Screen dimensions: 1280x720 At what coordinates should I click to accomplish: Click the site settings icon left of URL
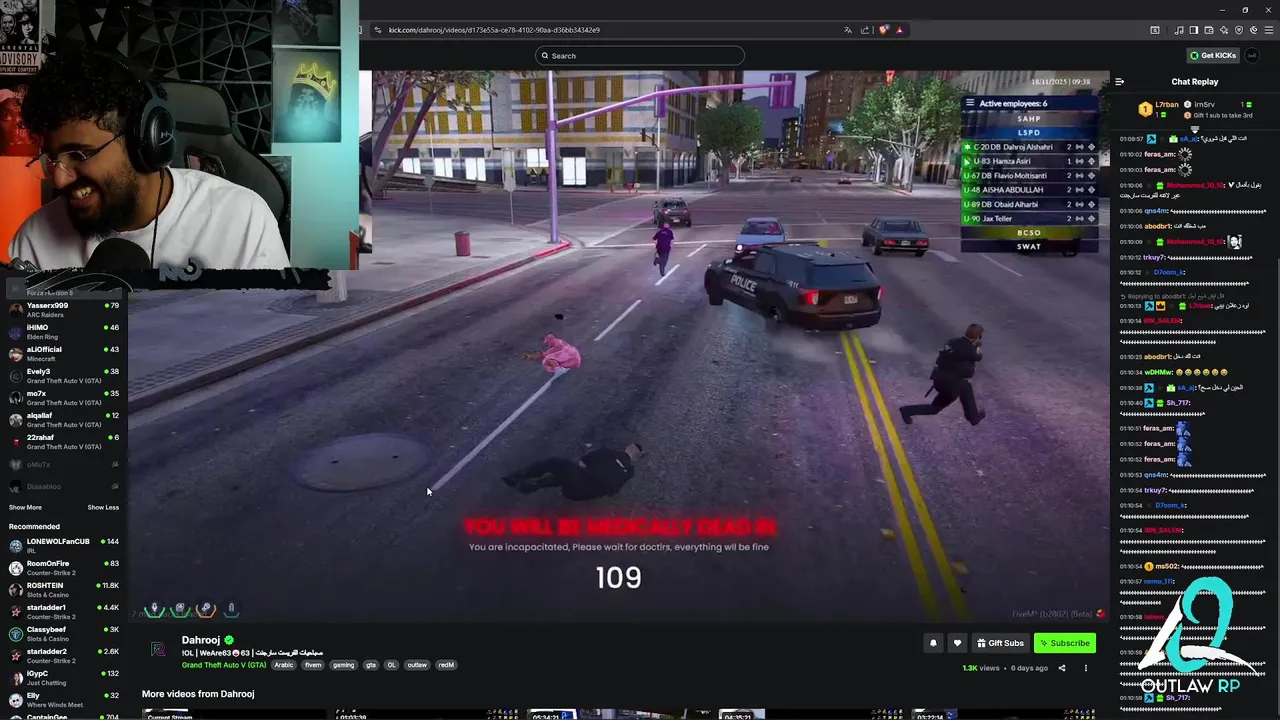tap(378, 30)
